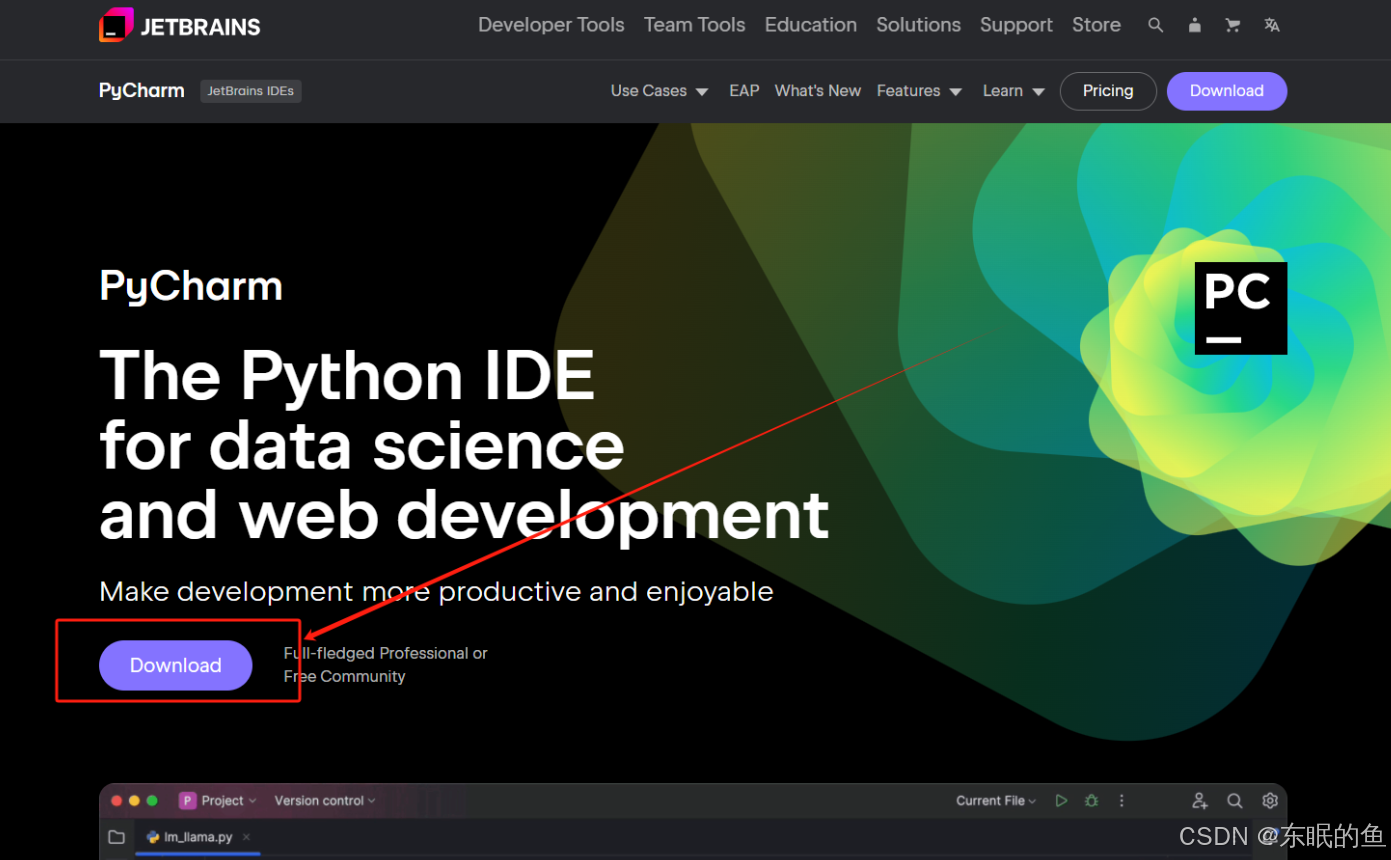Open the user account icon
Viewport: 1391px width, 860px height.
(1194, 25)
